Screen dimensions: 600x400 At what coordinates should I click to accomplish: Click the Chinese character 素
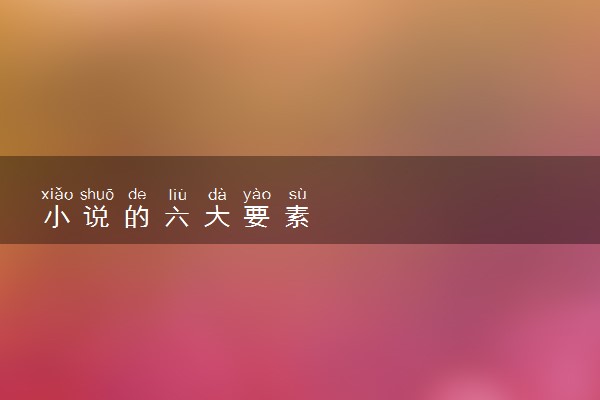pyautogui.click(x=297, y=217)
